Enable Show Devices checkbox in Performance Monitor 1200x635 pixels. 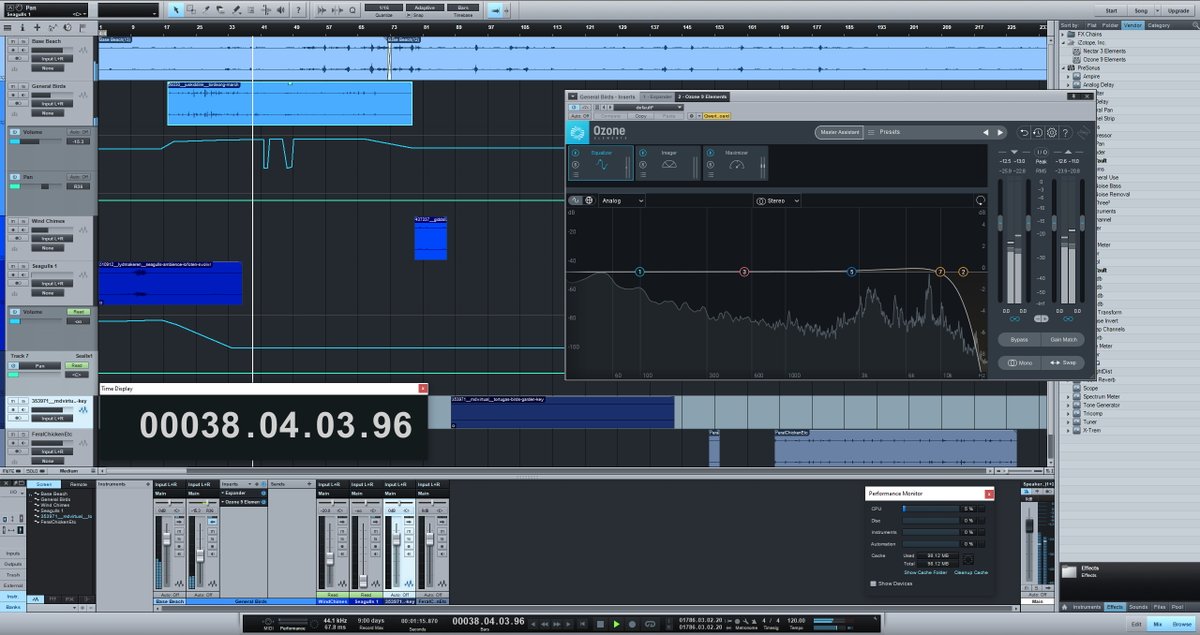tap(873, 584)
